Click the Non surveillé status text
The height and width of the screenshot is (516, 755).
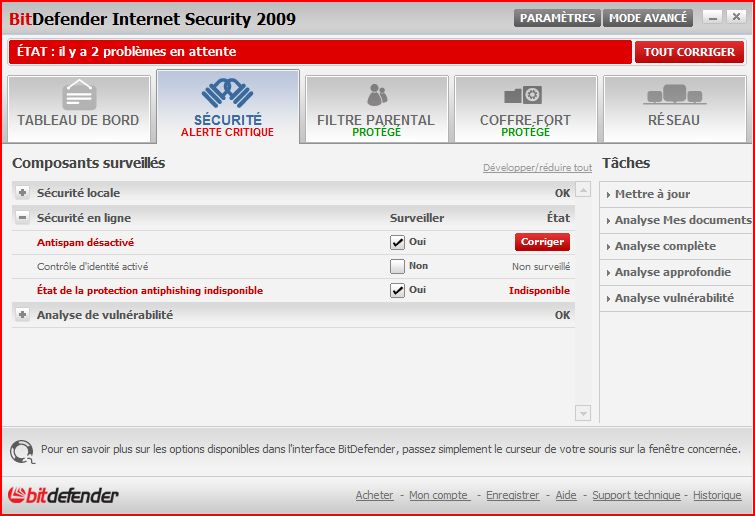click(x=541, y=267)
